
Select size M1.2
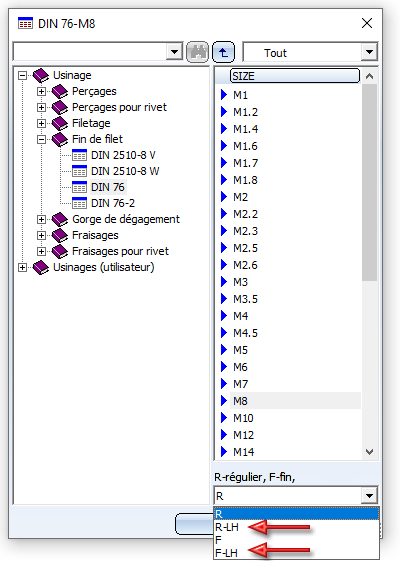click(x=245, y=112)
